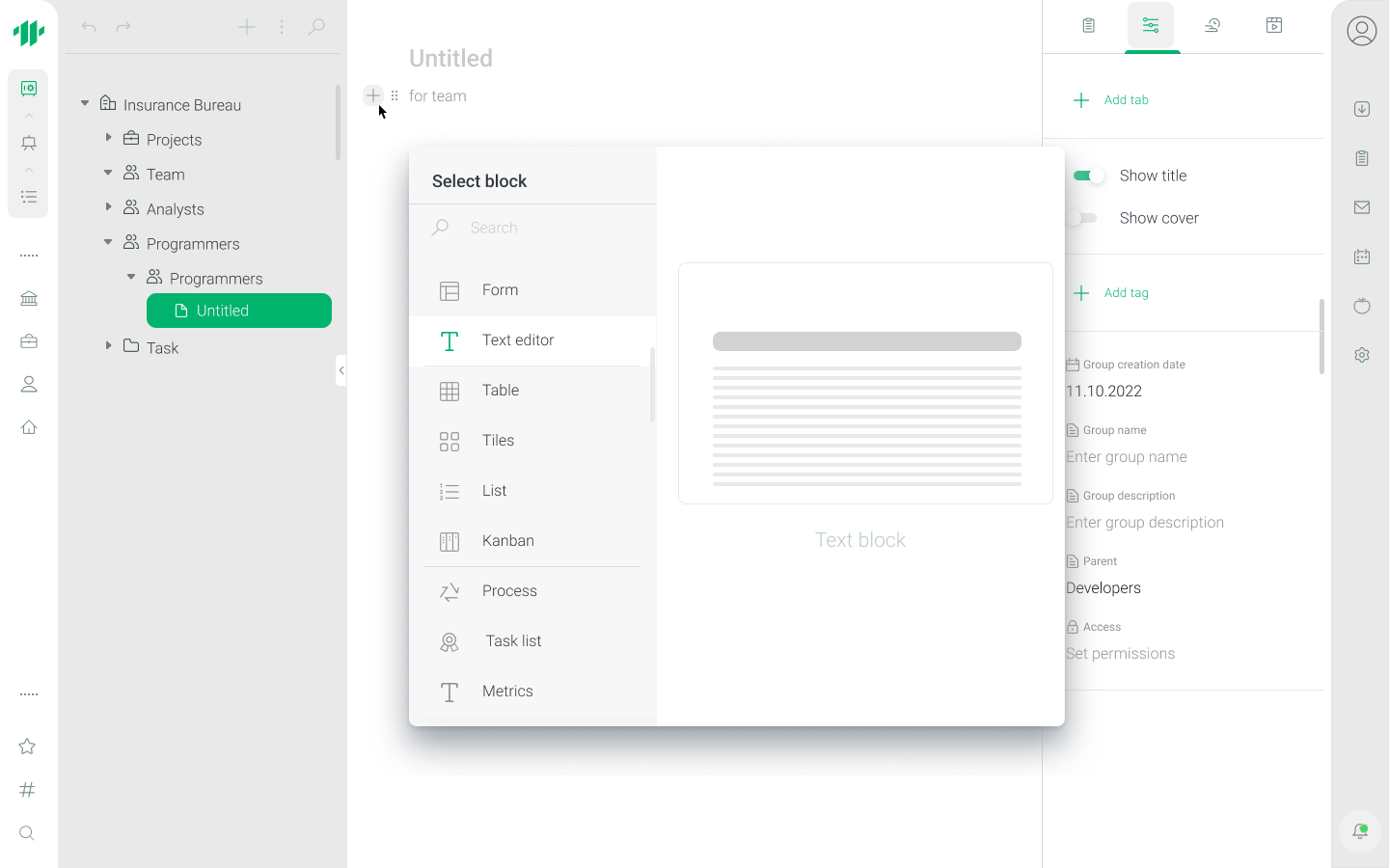Click the plus add-block icon beside text
This screenshot has width=1389, height=868.
pos(373,95)
